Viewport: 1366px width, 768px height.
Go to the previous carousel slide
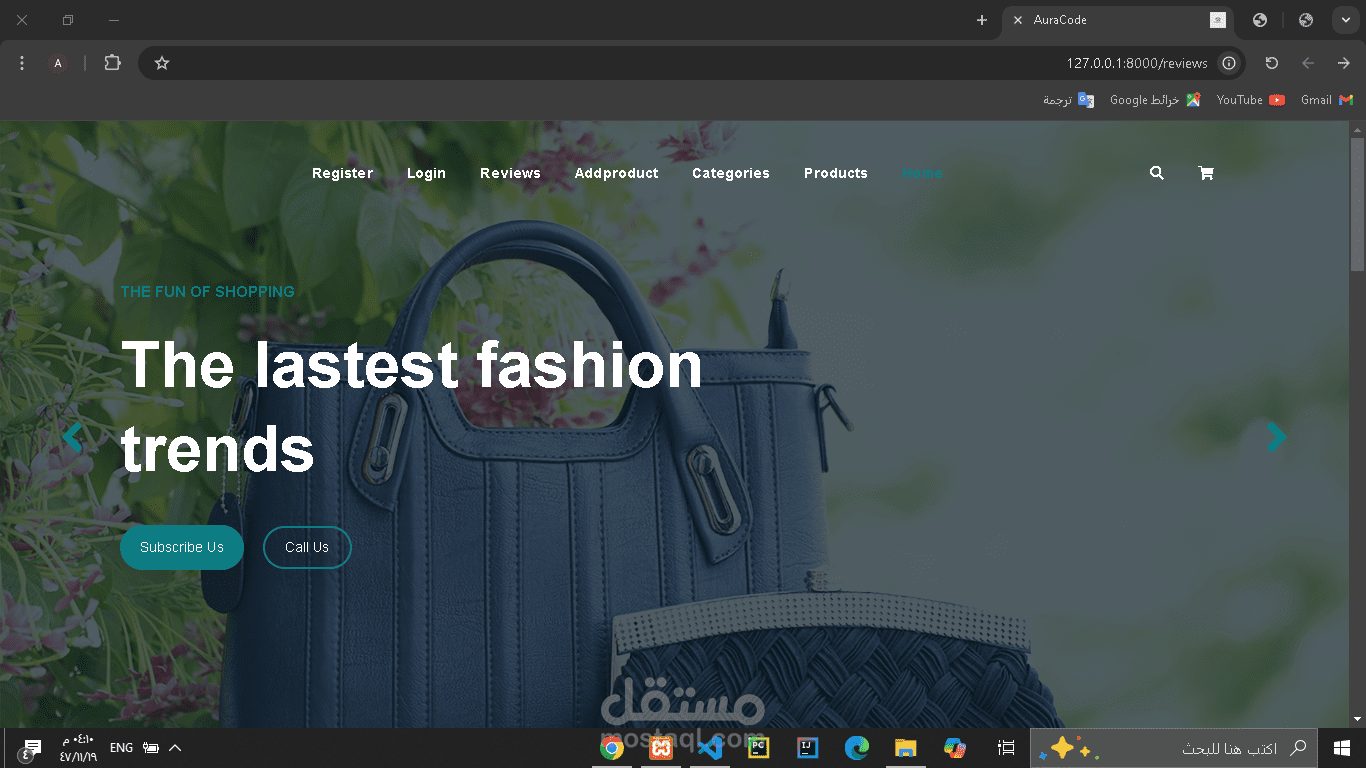pos(72,437)
